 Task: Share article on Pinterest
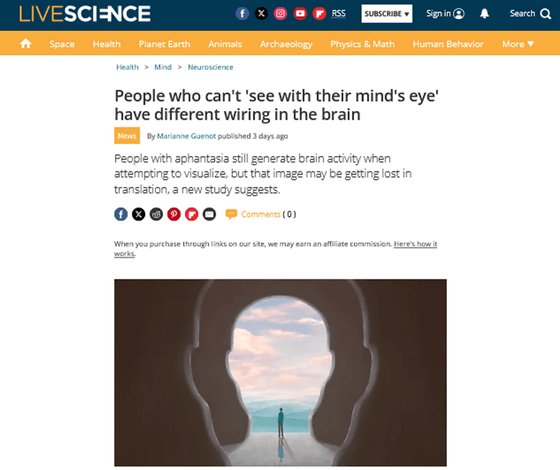tap(174, 214)
